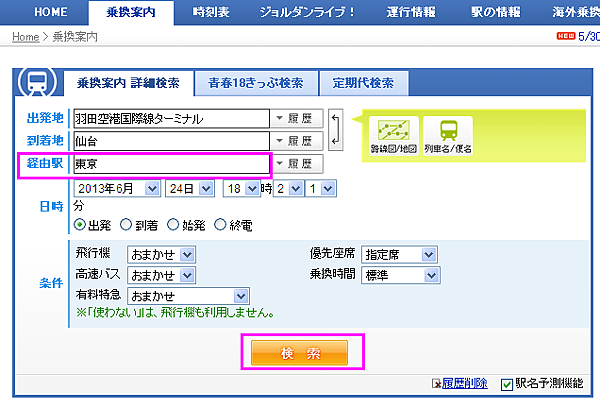
Task: Select the 乗換案内 top menu tab
Action: 131,13
